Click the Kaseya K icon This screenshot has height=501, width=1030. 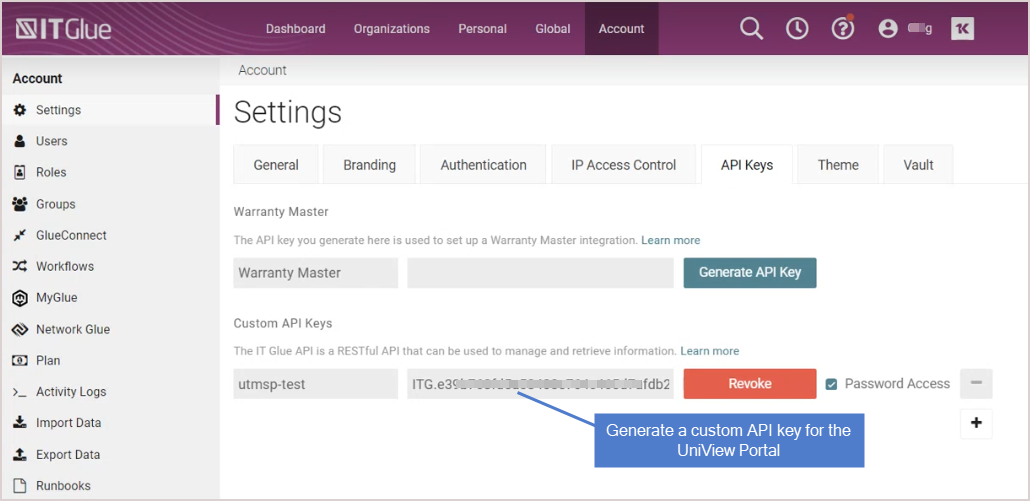pos(962,29)
